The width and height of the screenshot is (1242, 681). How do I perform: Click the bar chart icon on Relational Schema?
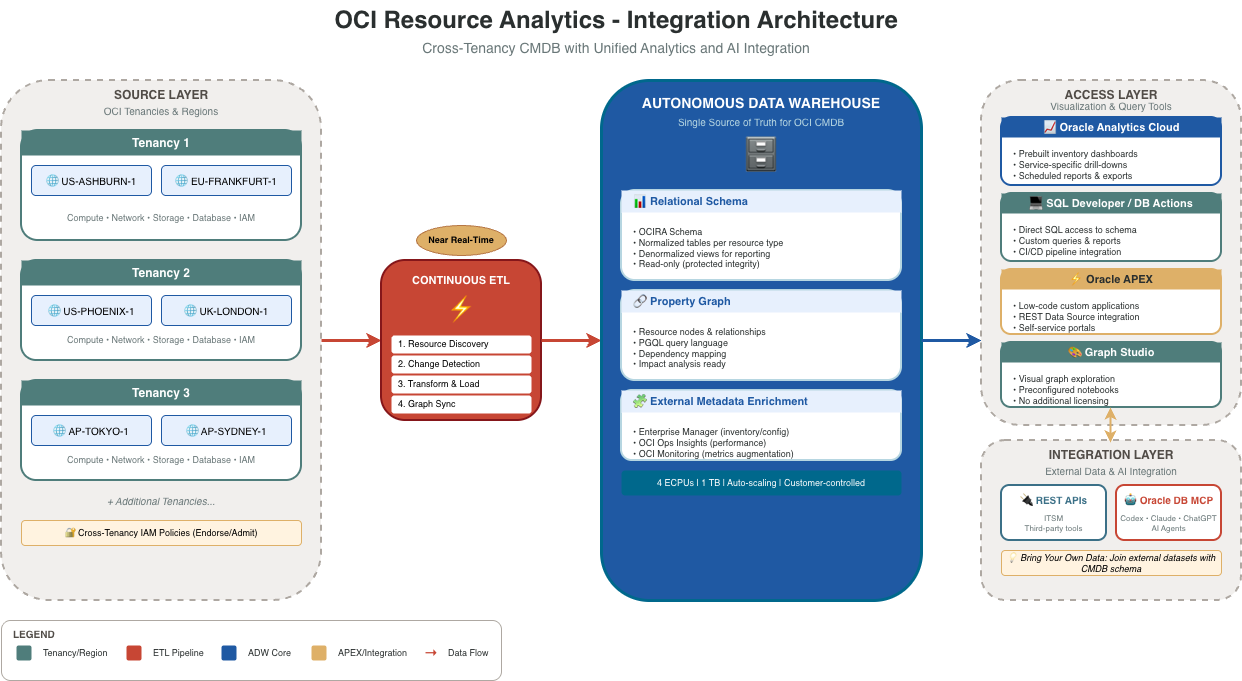coord(639,201)
